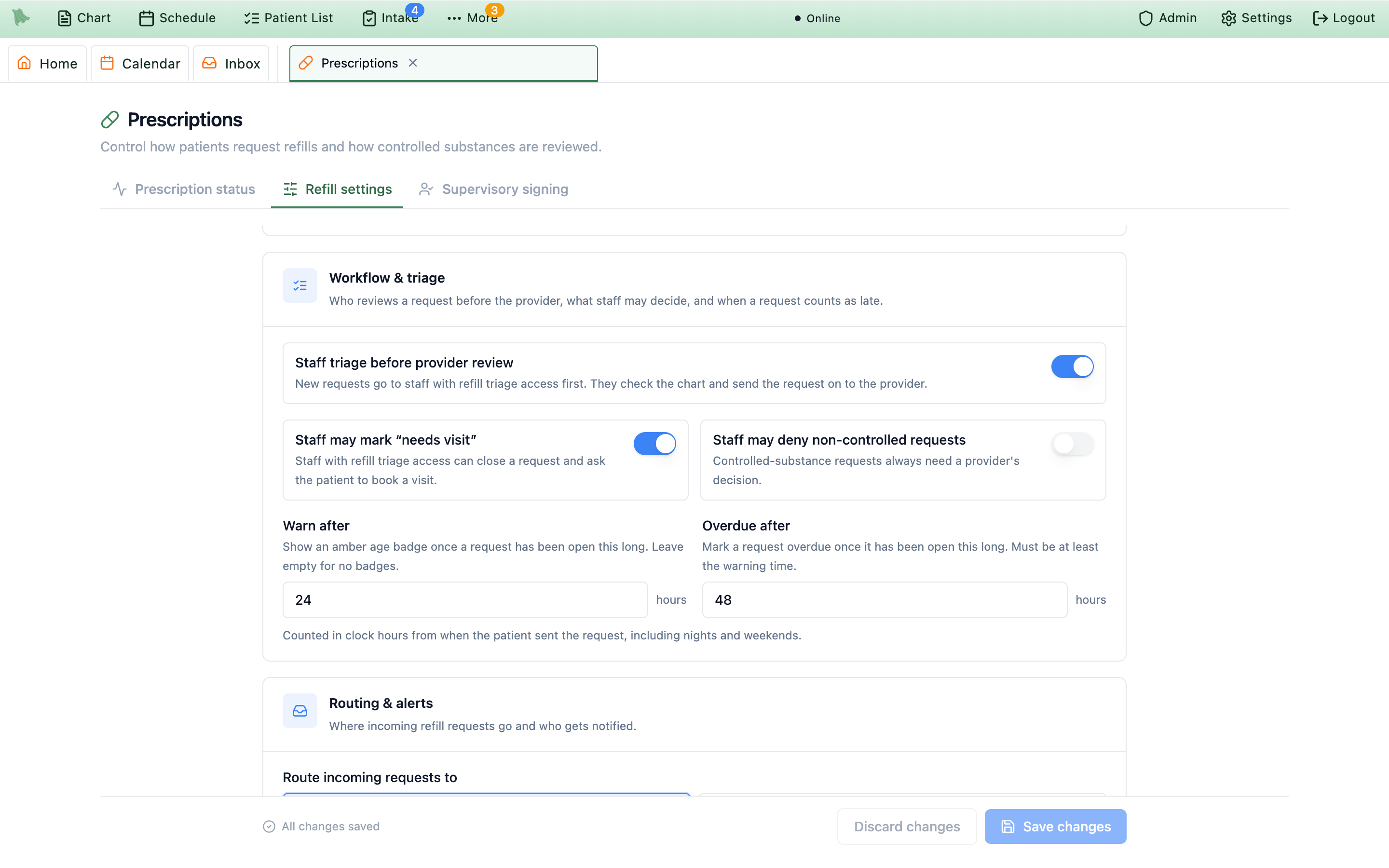The height and width of the screenshot is (868, 1389).
Task: Click Save changes button
Action: click(1055, 827)
